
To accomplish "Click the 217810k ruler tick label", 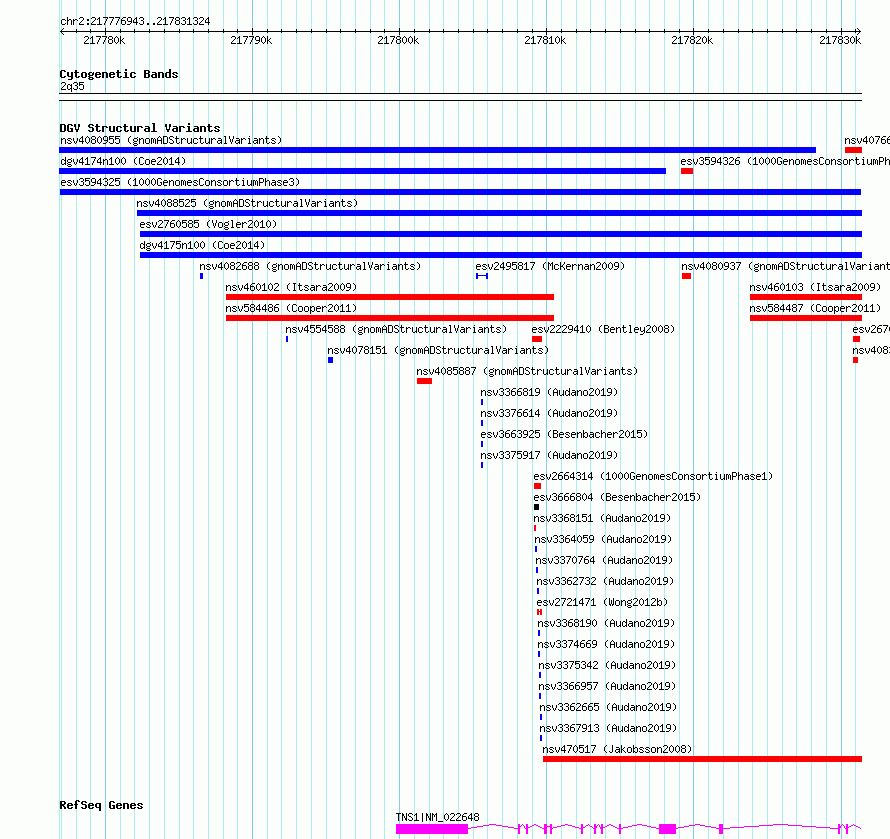I will tap(545, 40).
